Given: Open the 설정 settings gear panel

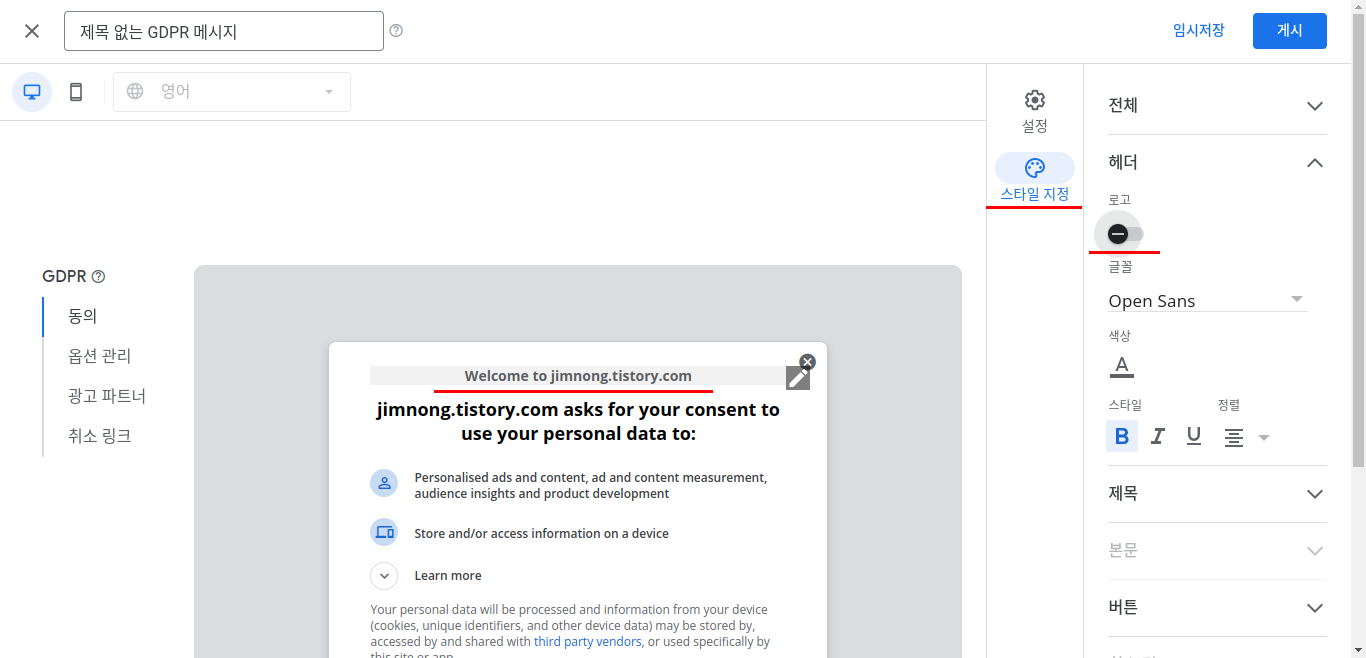Looking at the screenshot, I should (1034, 110).
